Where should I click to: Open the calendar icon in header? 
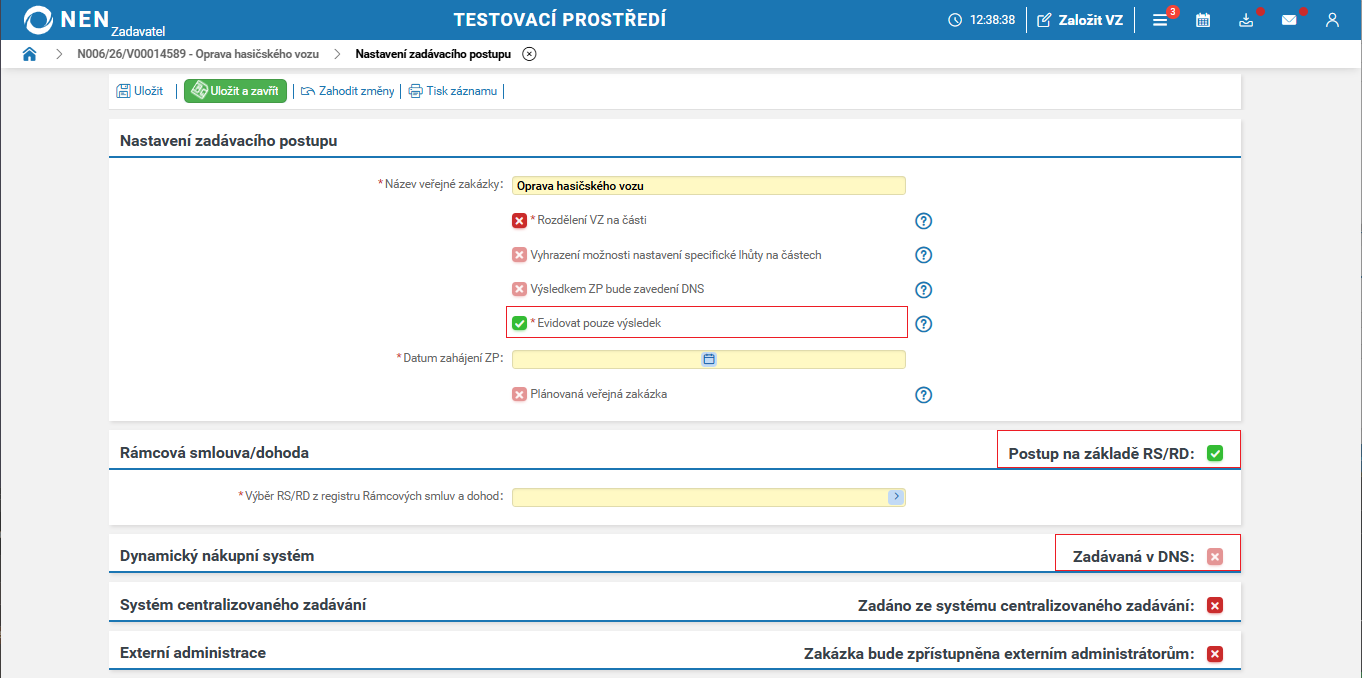(1203, 20)
